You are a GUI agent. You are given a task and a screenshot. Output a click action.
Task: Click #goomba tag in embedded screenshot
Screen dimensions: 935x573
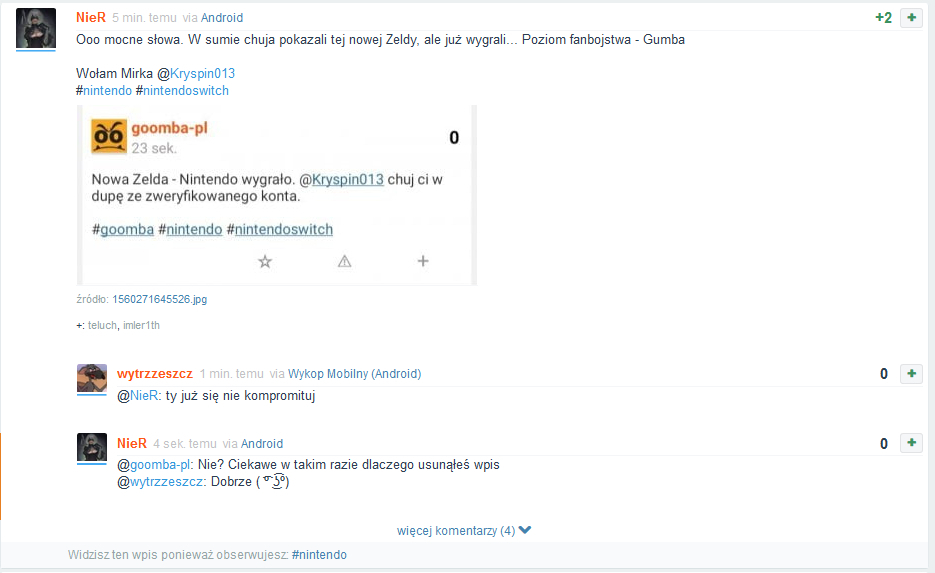pos(123,230)
